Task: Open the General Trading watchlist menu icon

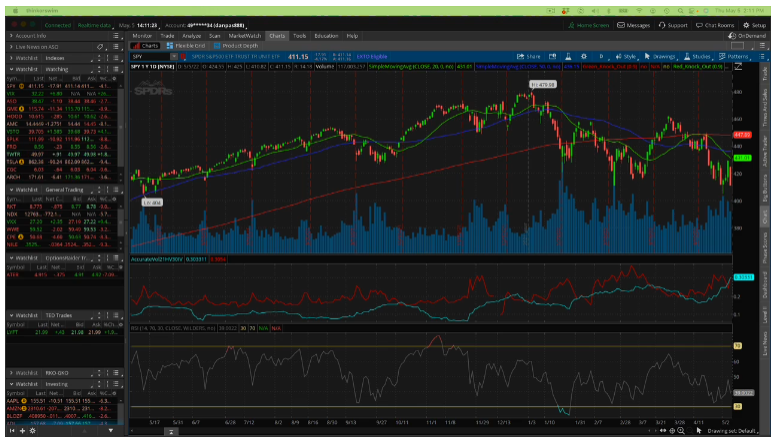Action: pyautogui.click(x=116, y=190)
